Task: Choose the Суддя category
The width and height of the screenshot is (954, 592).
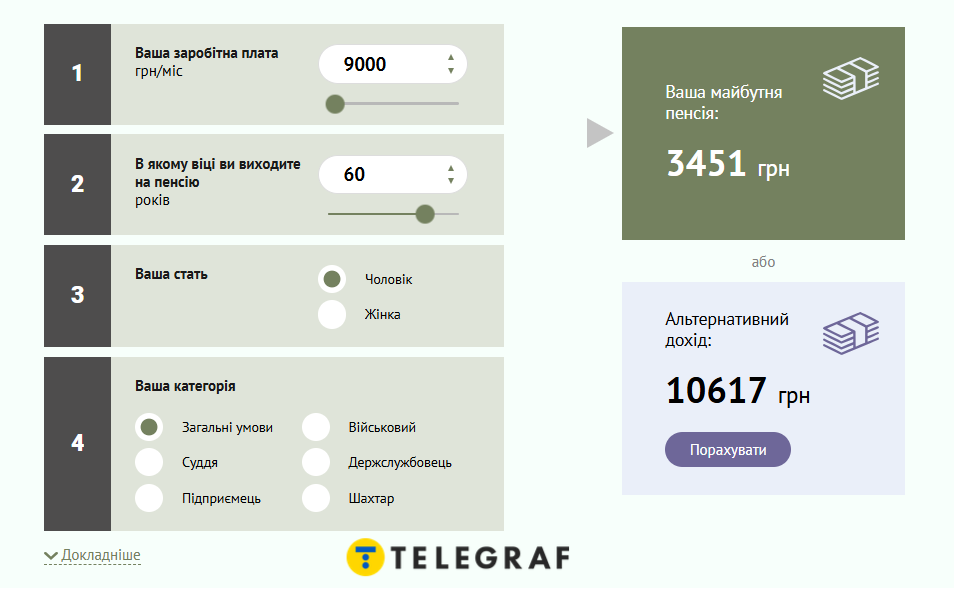Action: tap(149, 462)
